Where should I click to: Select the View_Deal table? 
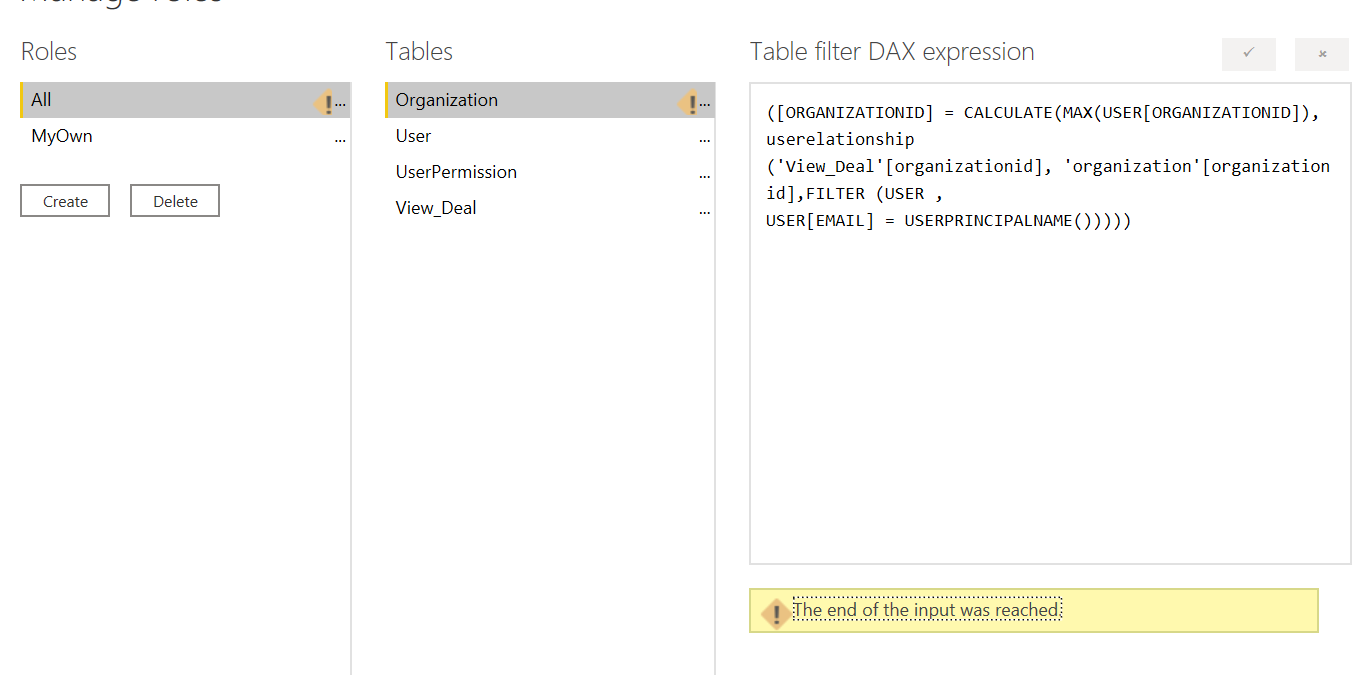tap(549, 208)
